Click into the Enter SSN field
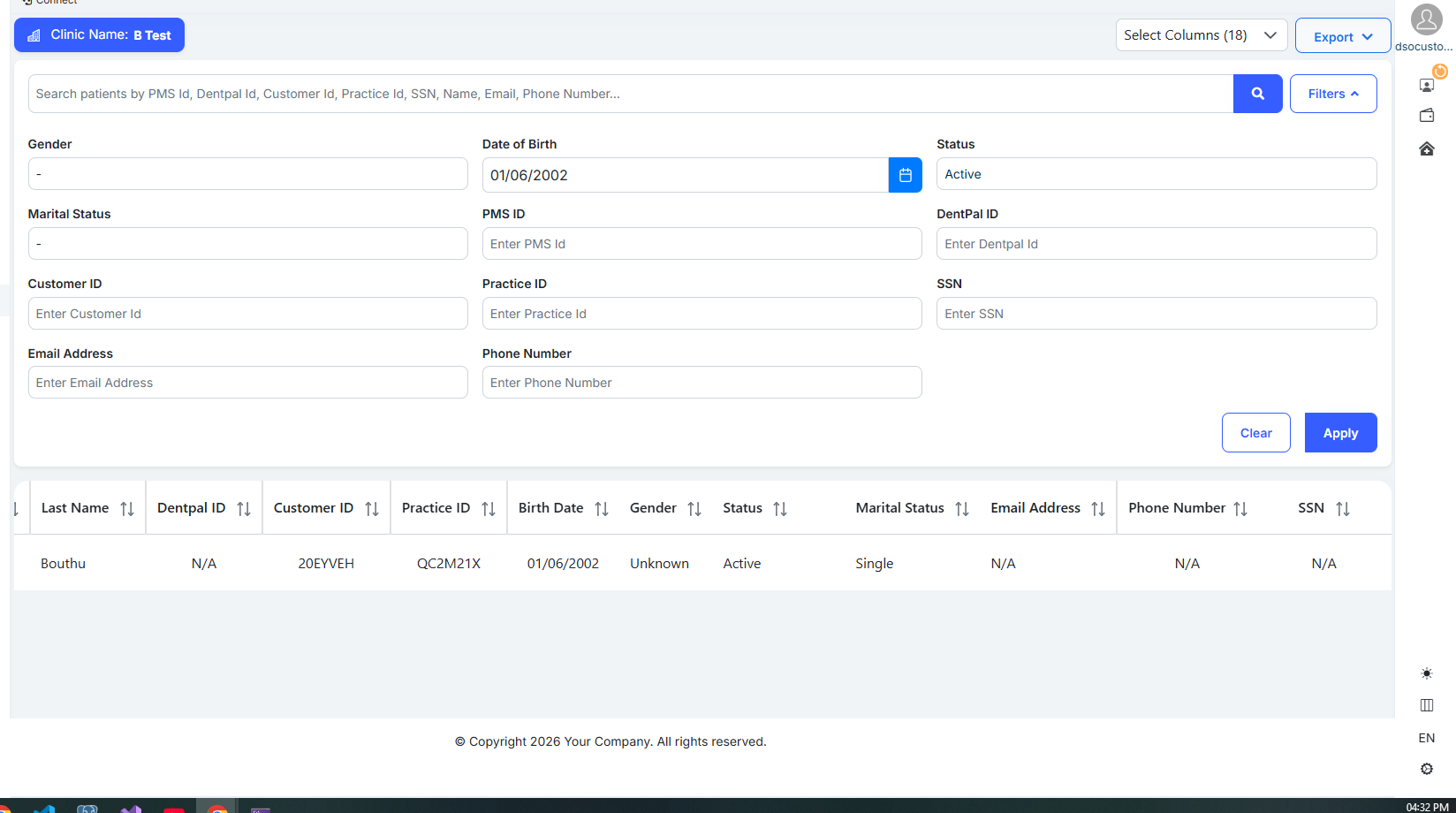 coord(1156,314)
